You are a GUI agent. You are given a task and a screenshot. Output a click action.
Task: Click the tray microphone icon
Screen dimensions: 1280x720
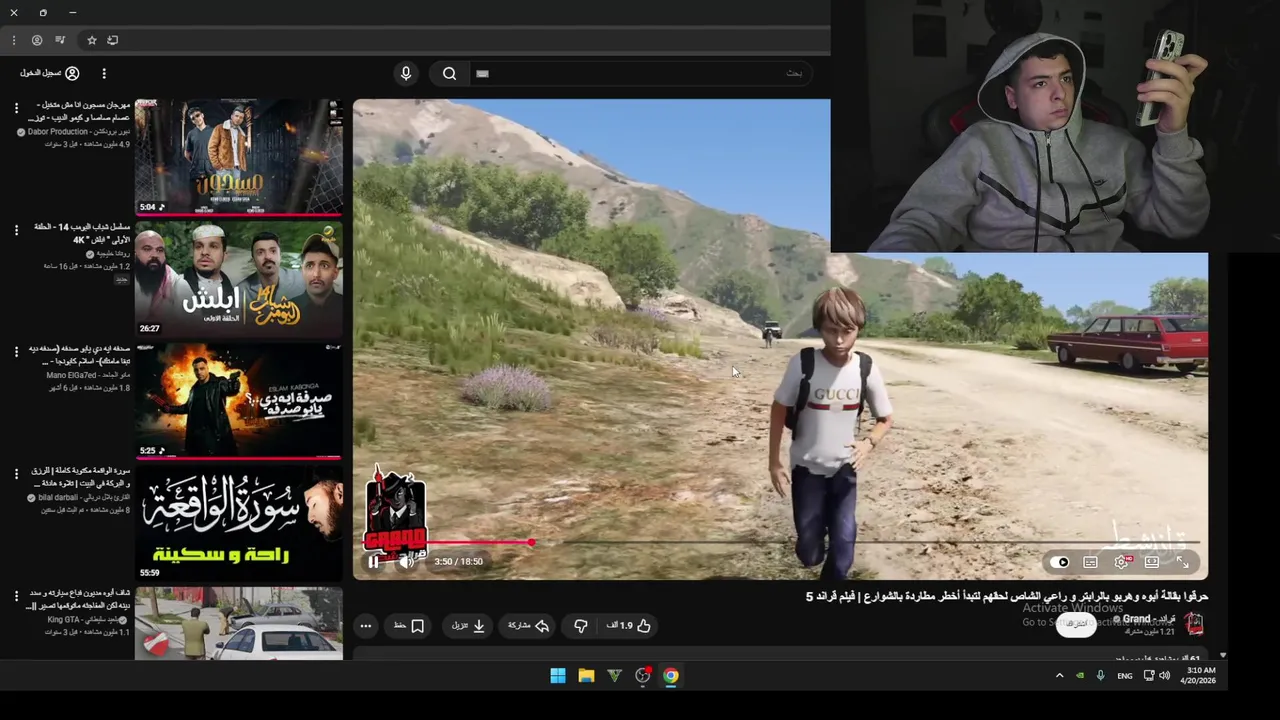(1100, 676)
